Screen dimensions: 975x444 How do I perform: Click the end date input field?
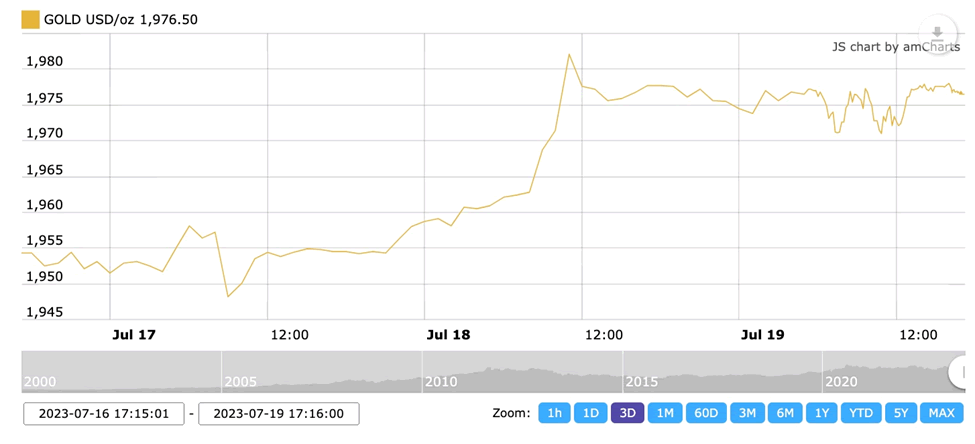pos(279,413)
